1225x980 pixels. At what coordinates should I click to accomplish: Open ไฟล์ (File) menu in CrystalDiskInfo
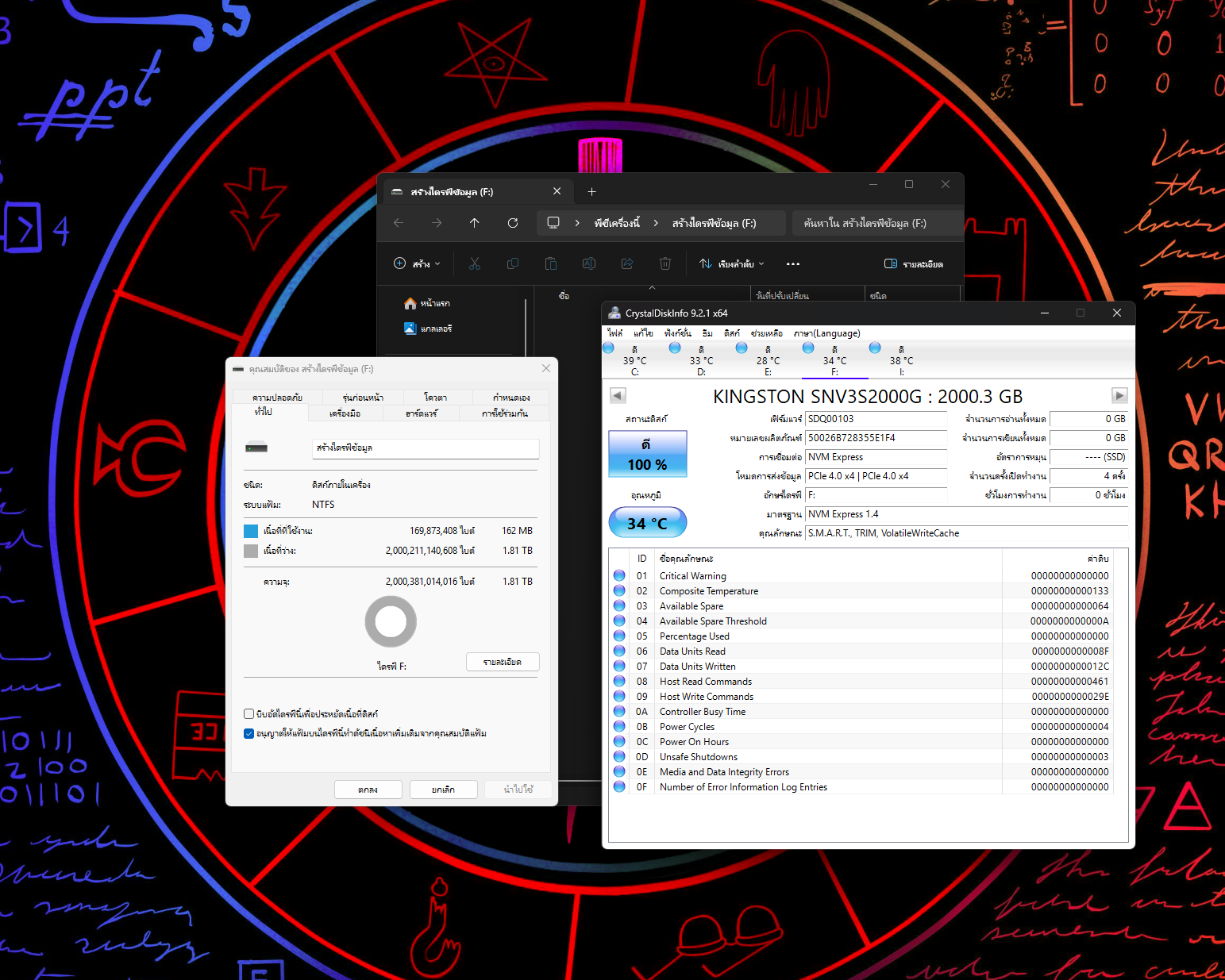coord(615,333)
